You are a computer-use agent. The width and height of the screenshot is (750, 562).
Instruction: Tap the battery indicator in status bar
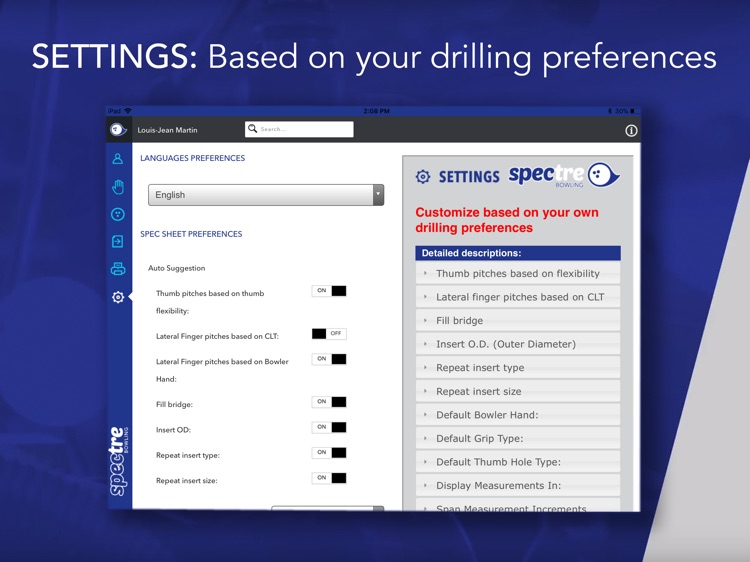[632, 111]
